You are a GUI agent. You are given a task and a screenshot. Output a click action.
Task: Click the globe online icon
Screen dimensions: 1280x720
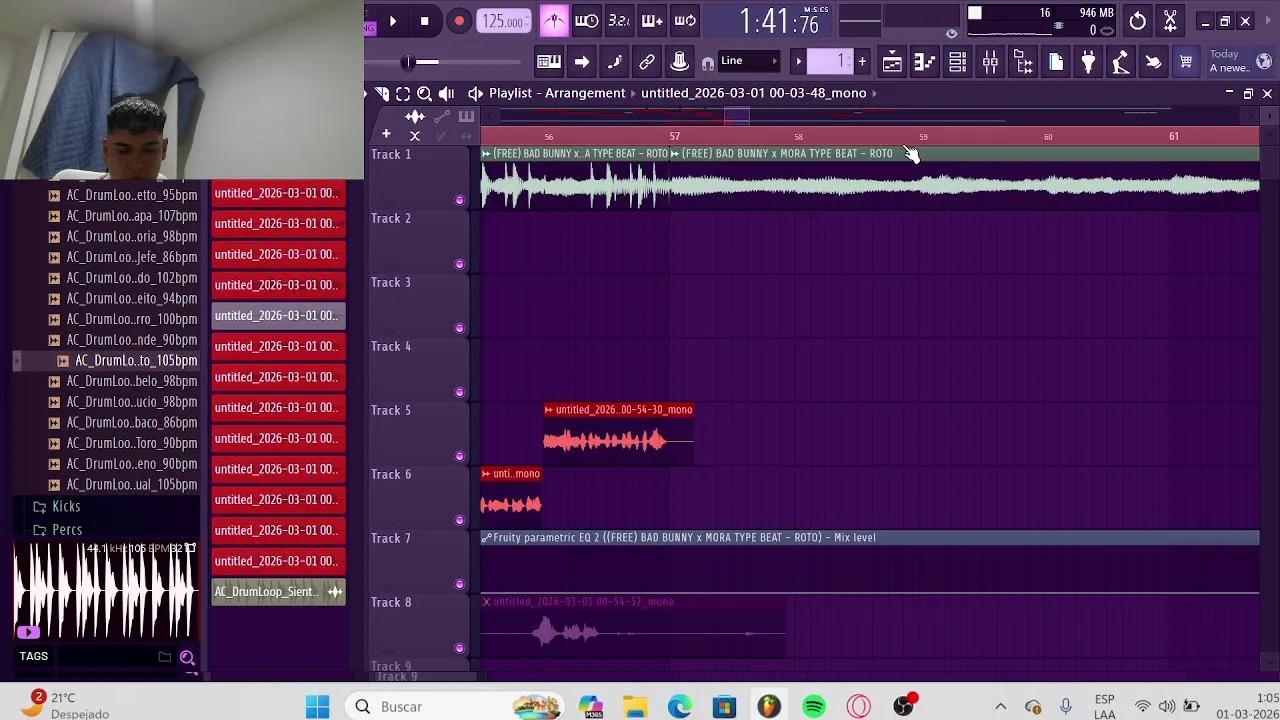pyautogui.click(x=1264, y=61)
